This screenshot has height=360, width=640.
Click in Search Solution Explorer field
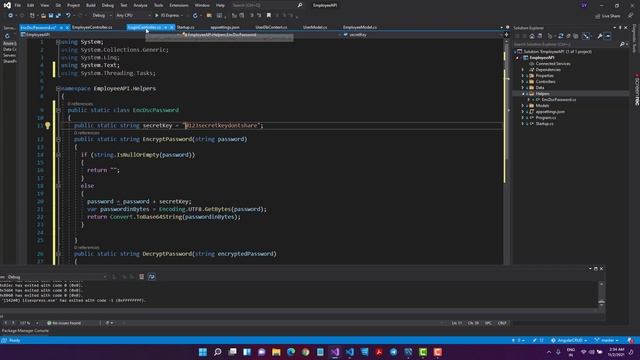pyautogui.click(x=566, y=44)
